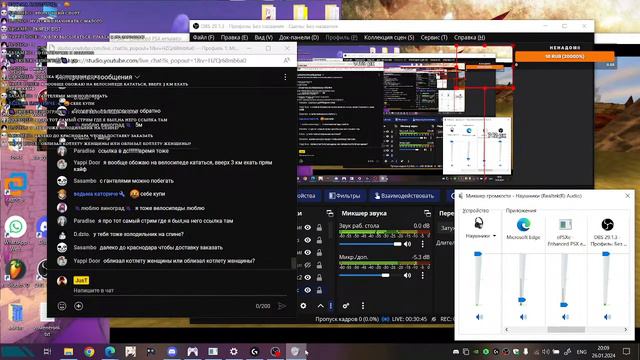
Task: Open three-dot menu of Звук раб. стола track
Action: (422, 244)
